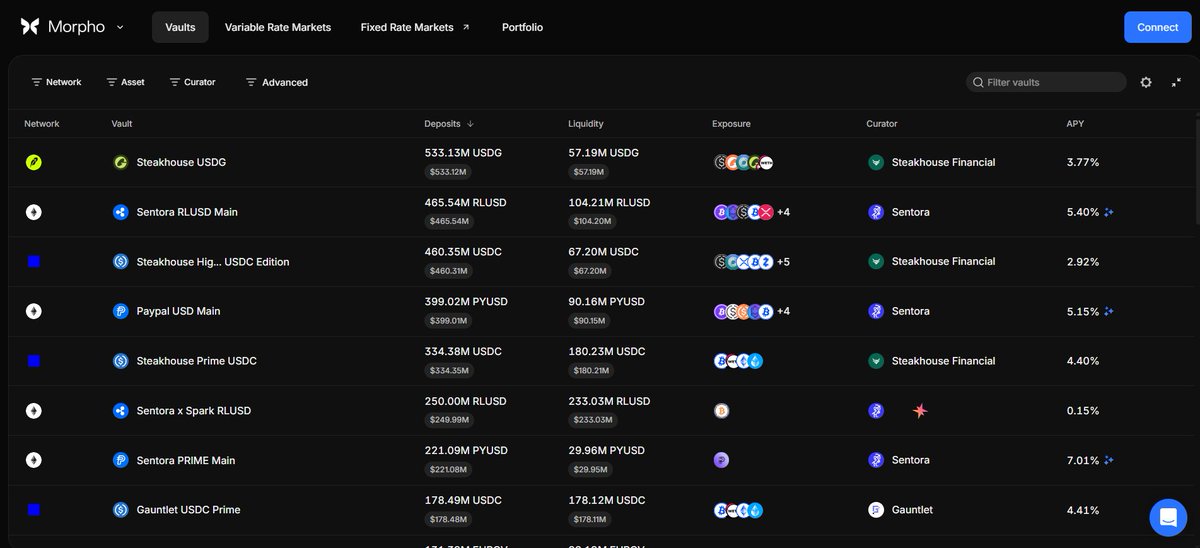Image resolution: width=1200 pixels, height=548 pixels.
Task: Click the sparkle rewards icon beside 5.15% APY
Action: click(1109, 311)
